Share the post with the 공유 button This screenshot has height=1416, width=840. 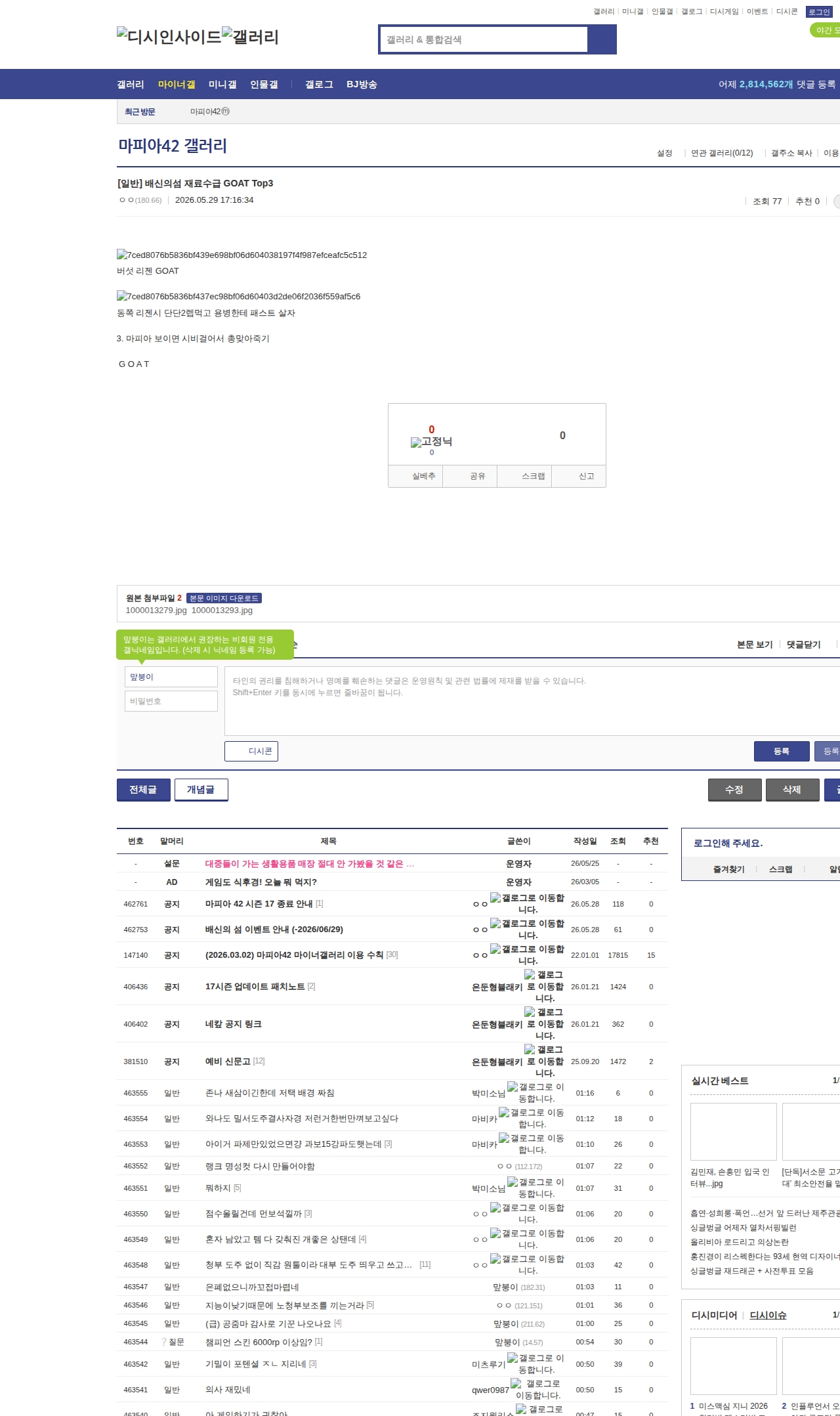pyautogui.click(x=470, y=476)
